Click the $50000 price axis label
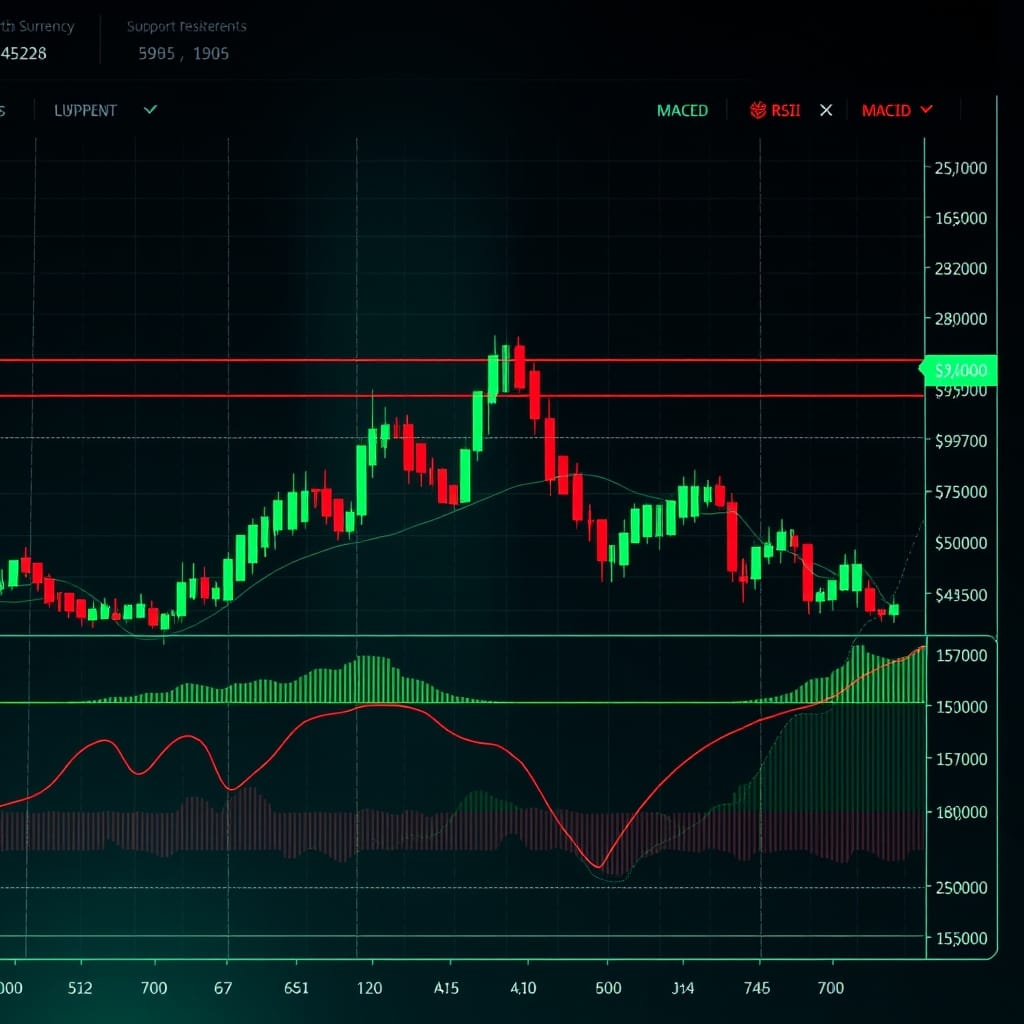 pyautogui.click(x=961, y=543)
